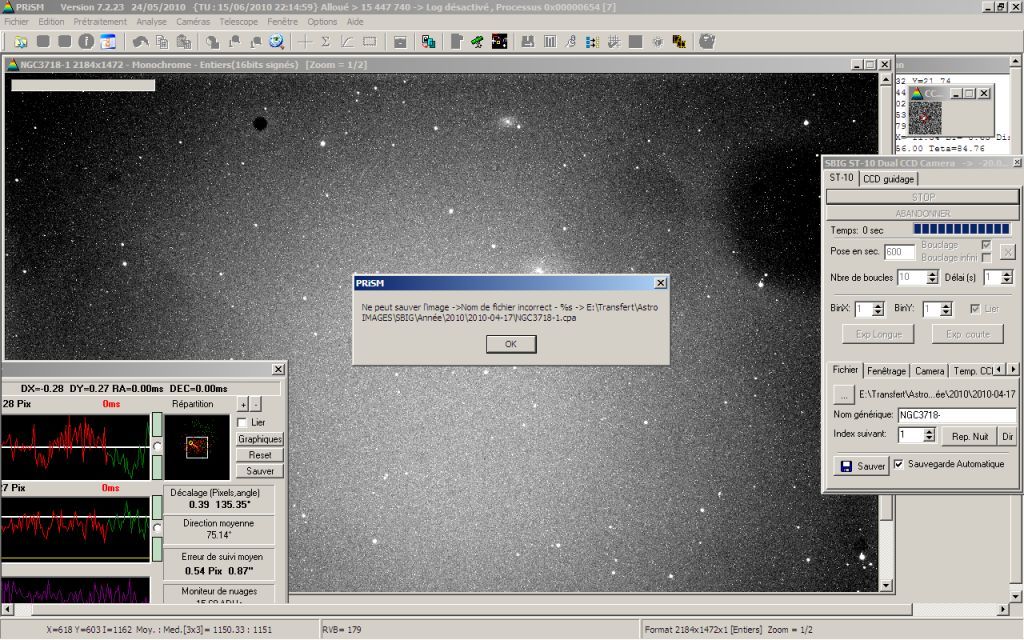Viewport: 1024px width, 640px height.
Task: Click the Nom générique text field
Action: coord(955,415)
